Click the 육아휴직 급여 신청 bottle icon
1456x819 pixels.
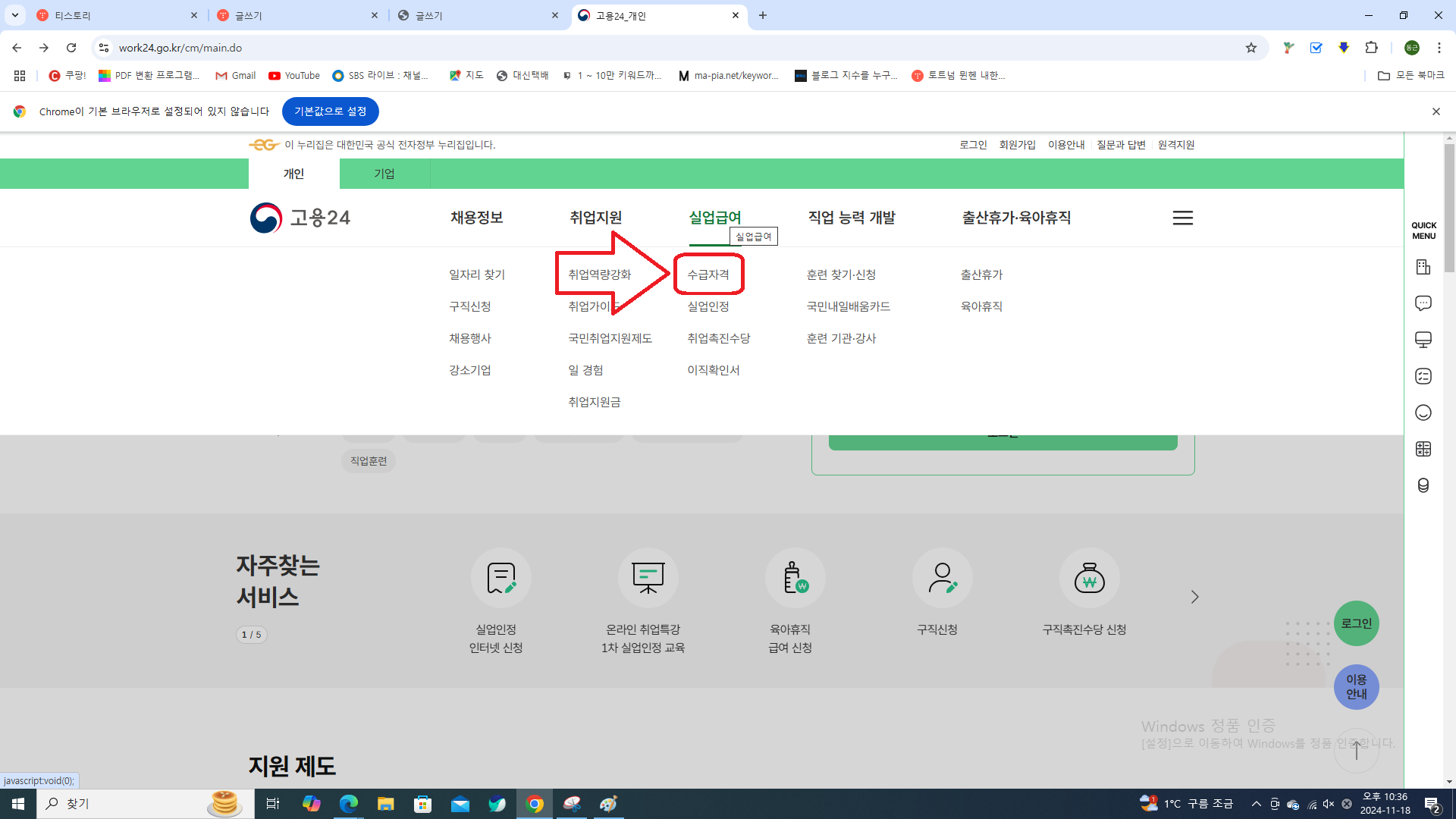pos(795,578)
